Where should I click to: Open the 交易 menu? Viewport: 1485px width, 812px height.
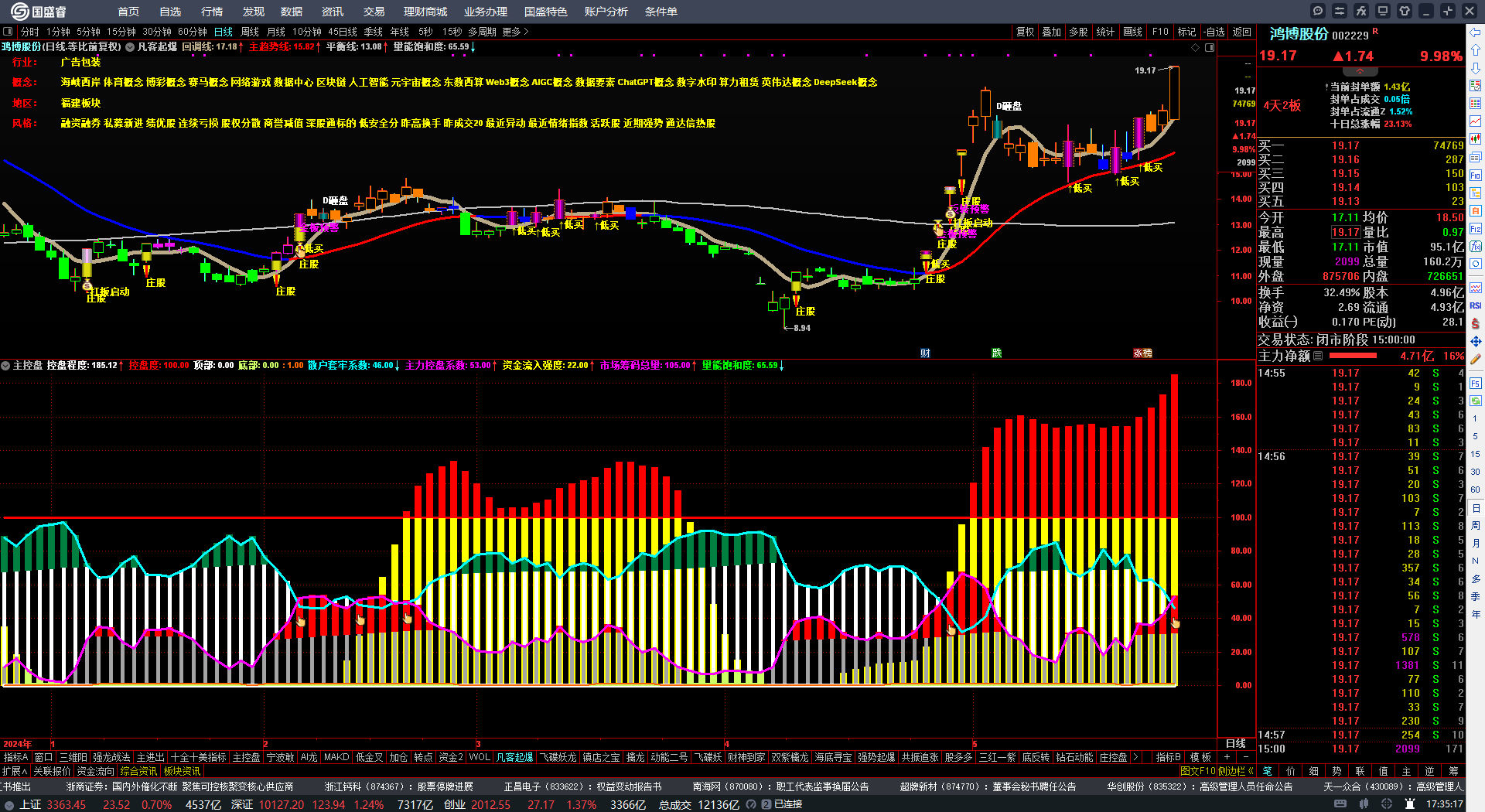tap(374, 12)
